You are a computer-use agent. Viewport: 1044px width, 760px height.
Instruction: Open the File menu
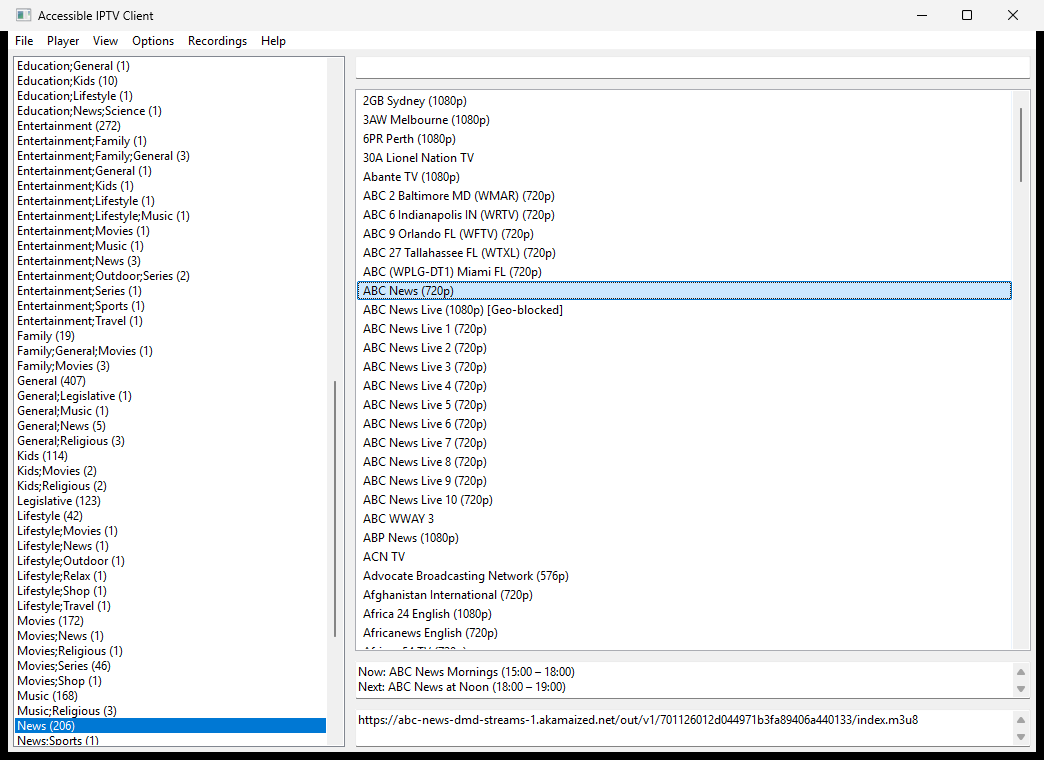(x=24, y=41)
